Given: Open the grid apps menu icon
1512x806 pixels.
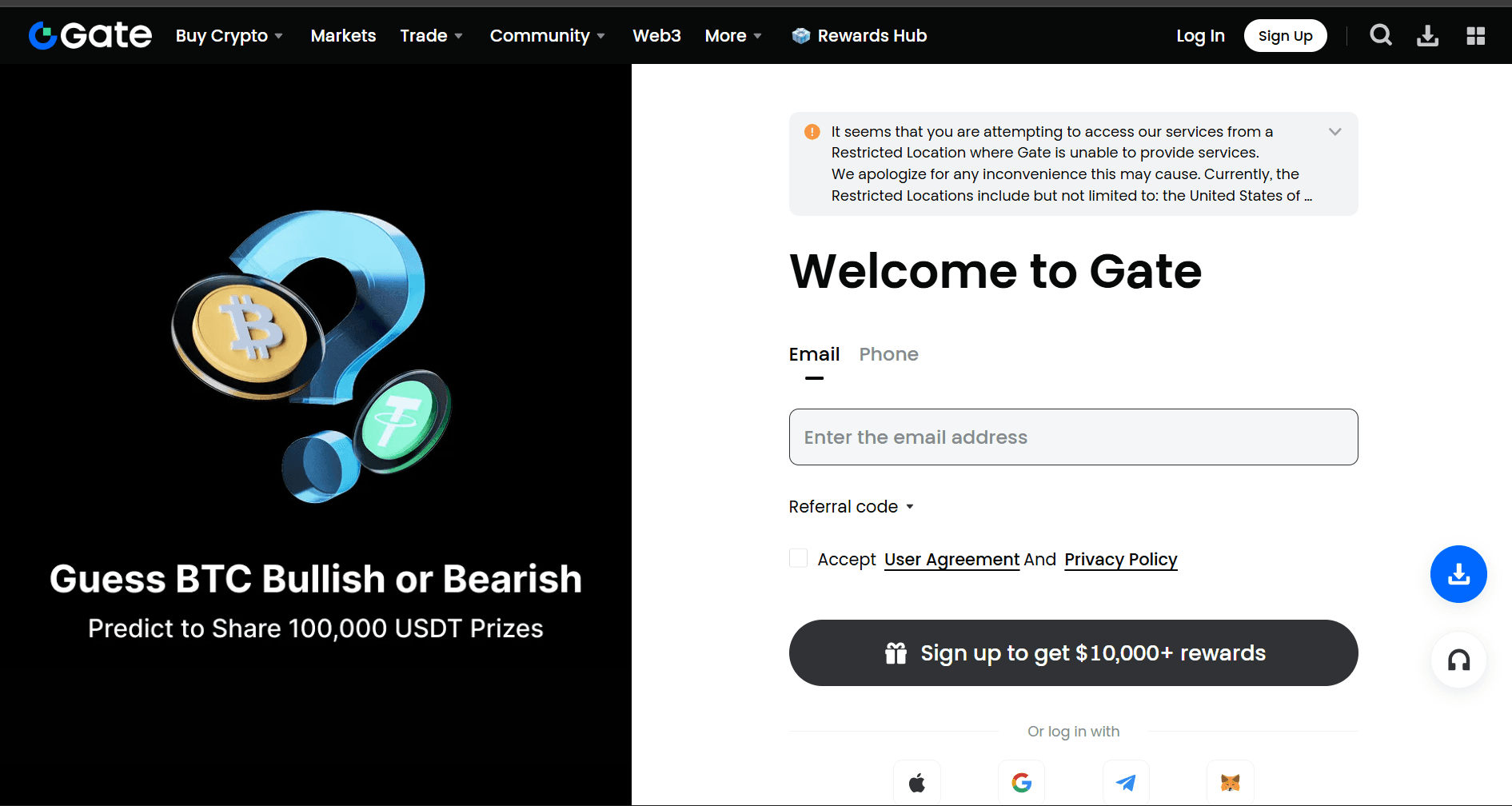Looking at the screenshot, I should (1475, 35).
